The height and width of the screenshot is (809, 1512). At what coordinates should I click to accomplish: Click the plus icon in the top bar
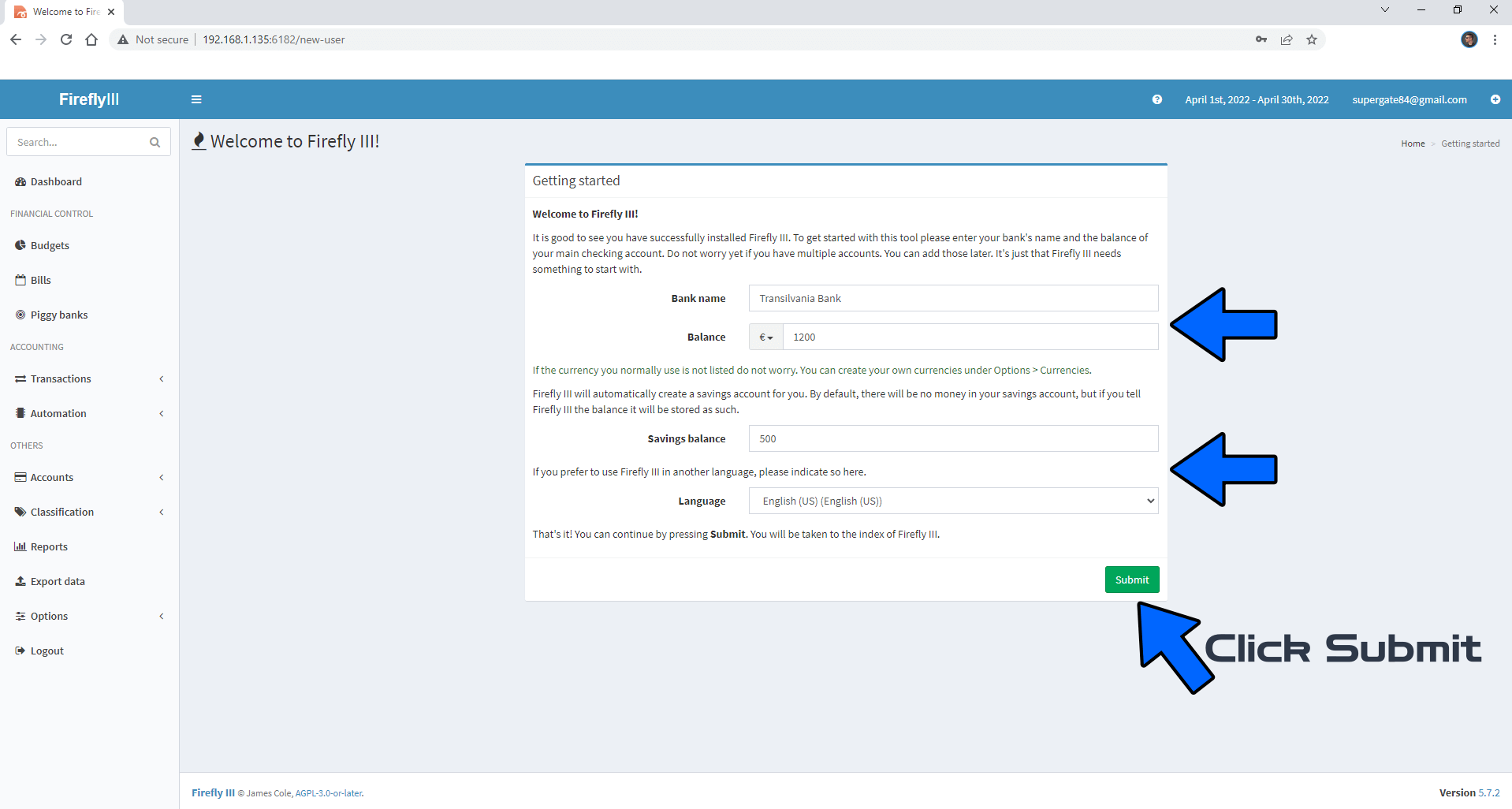(x=1495, y=100)
